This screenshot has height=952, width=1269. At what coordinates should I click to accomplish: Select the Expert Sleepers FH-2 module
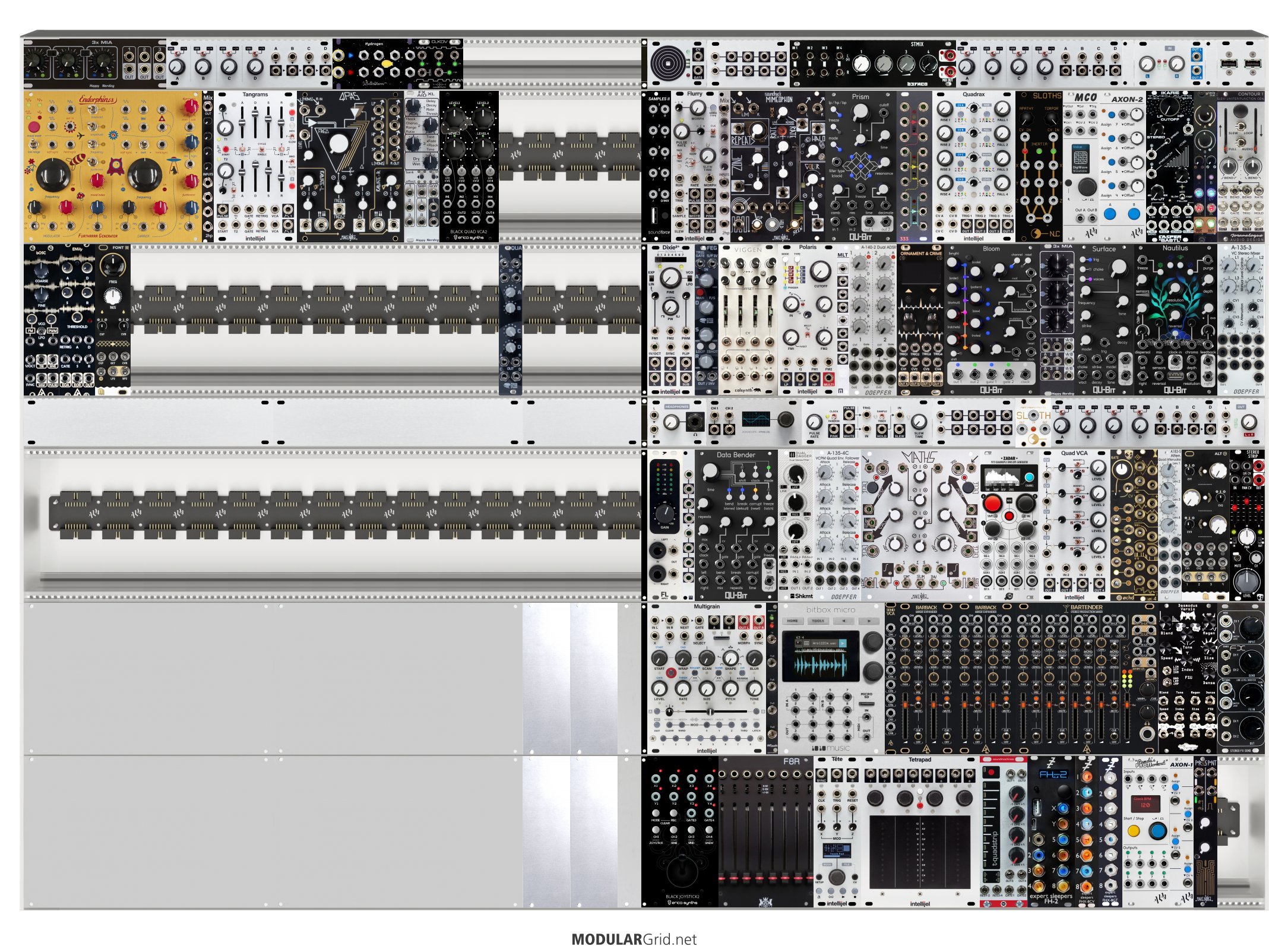pos(1051,832)
